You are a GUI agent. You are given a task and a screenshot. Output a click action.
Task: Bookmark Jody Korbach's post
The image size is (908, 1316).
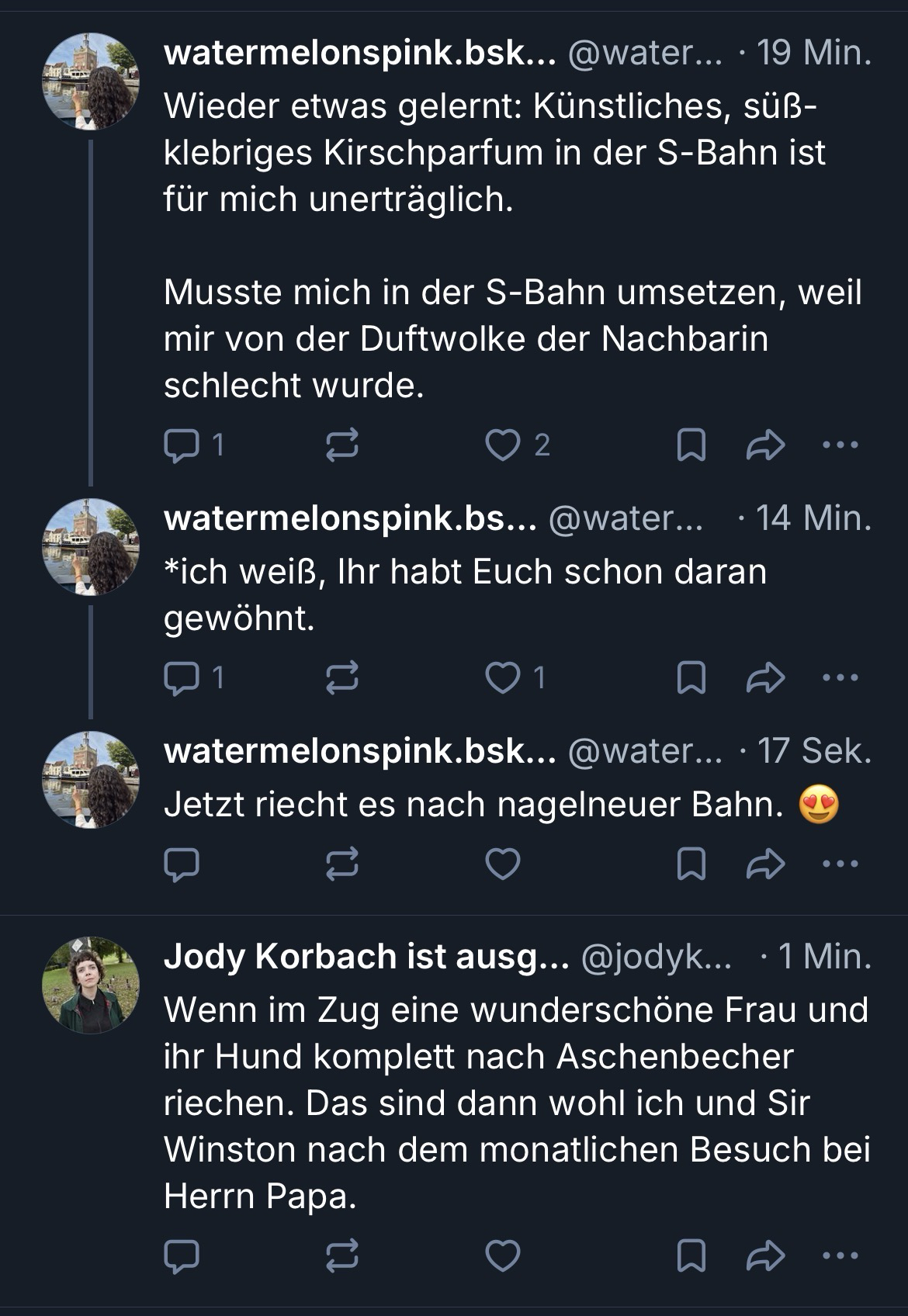691,1255
